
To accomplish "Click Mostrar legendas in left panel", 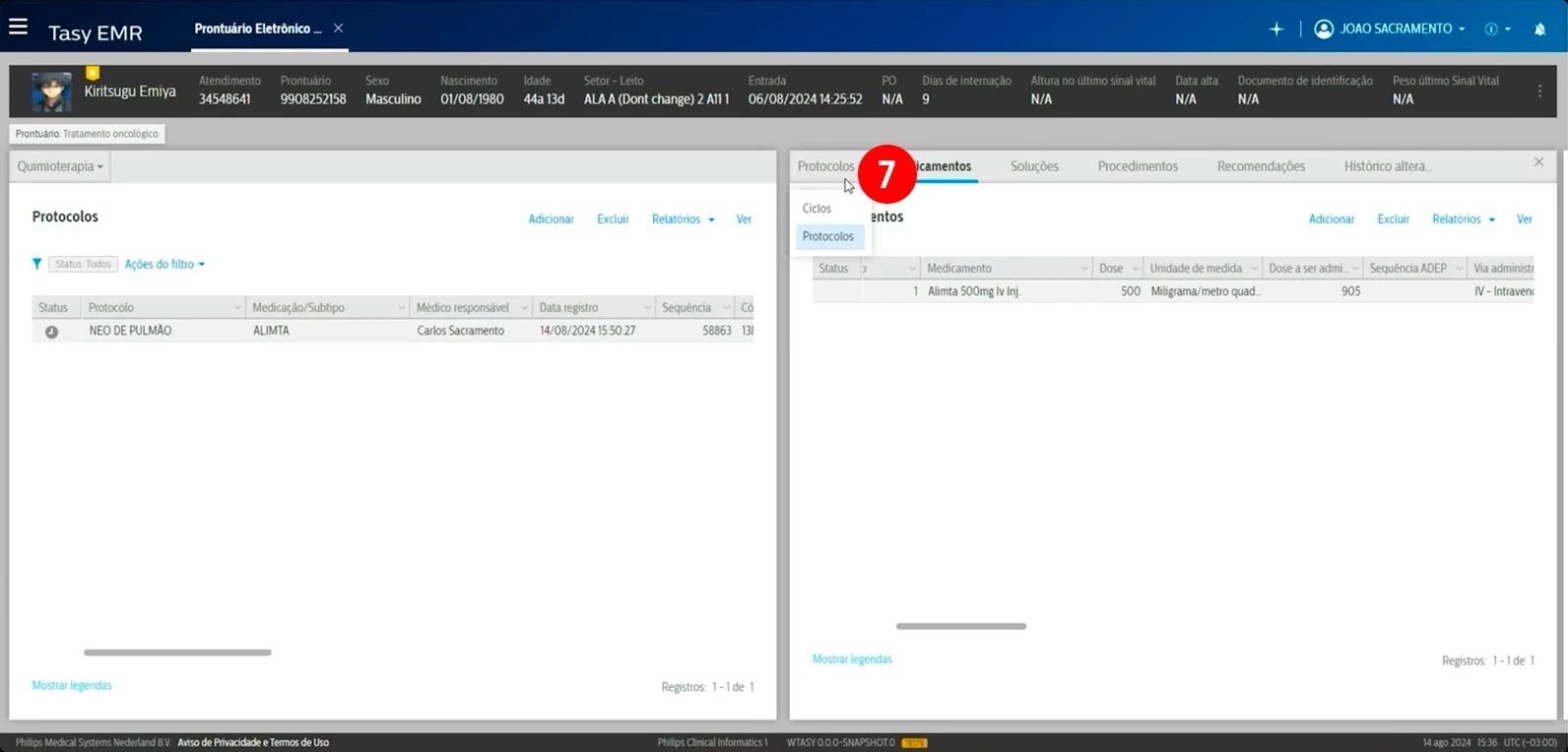I will [72, 686].
